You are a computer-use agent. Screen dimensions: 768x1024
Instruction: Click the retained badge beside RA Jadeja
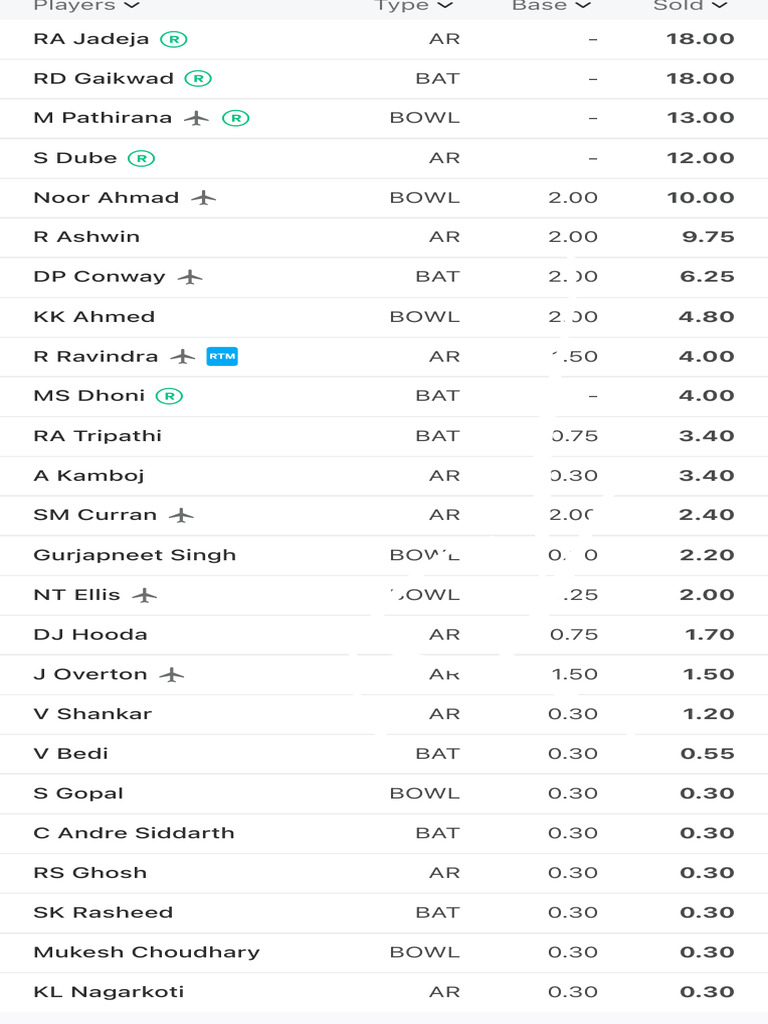[x=174, y=39]
